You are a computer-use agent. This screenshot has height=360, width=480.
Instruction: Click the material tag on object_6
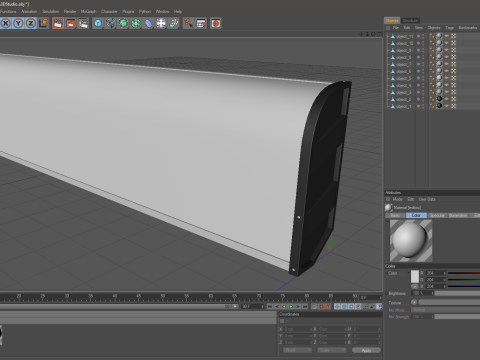pyautogui.click(x=439, y=71)
